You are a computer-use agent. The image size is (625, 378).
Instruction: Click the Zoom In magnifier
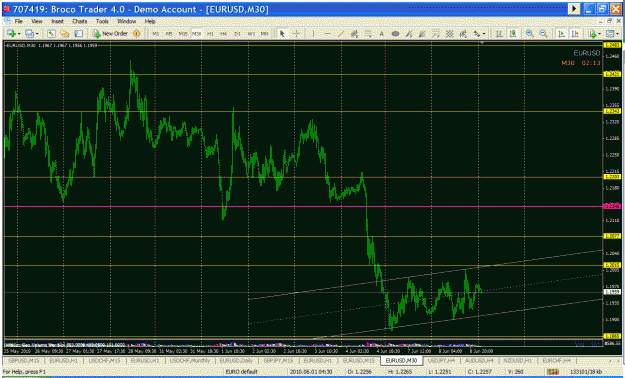(530, 34)
